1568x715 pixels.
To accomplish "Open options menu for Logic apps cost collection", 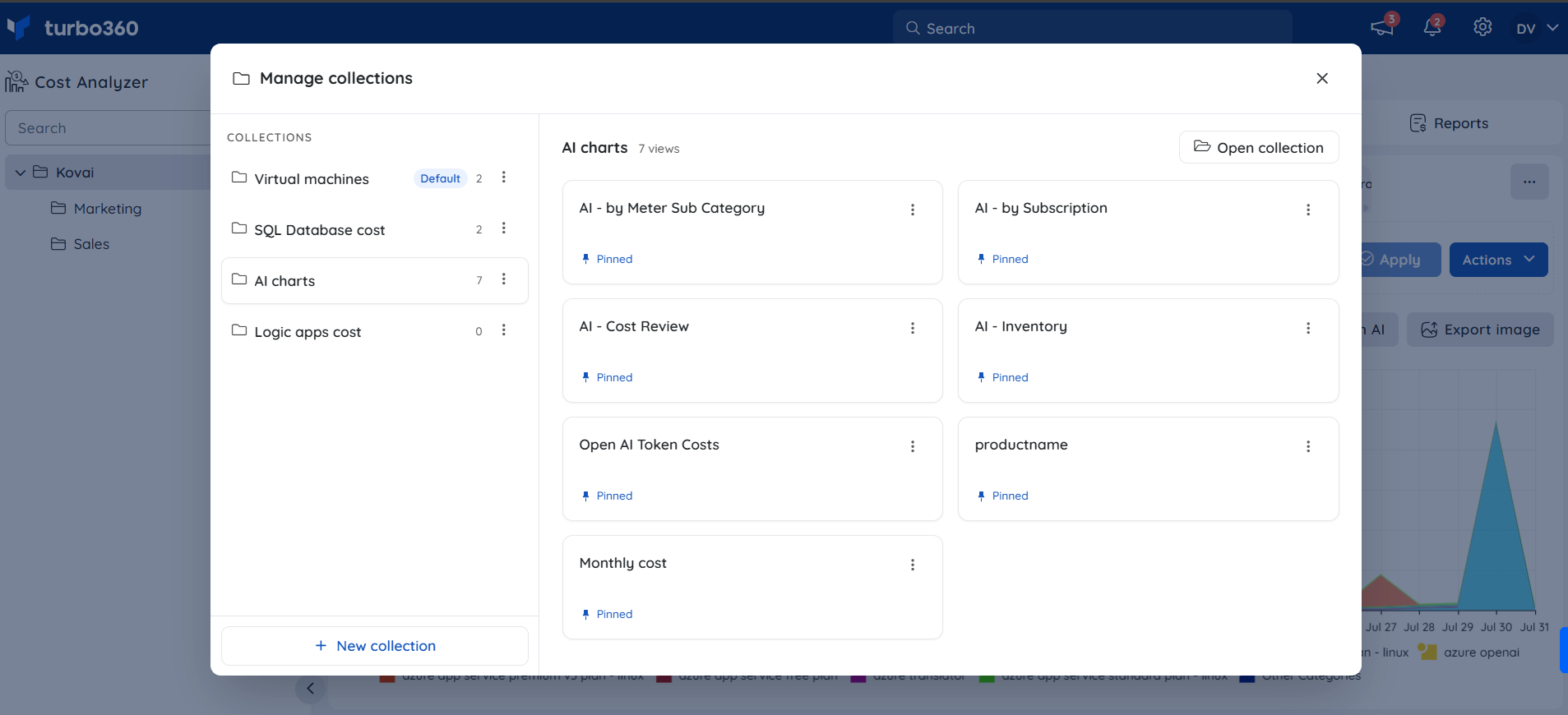I will [504, 330].
